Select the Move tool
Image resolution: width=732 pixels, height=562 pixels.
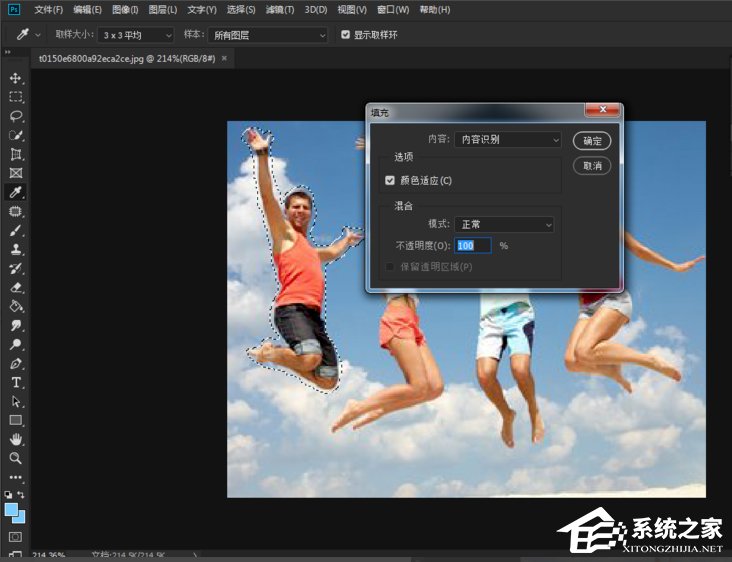pos(16,79)
